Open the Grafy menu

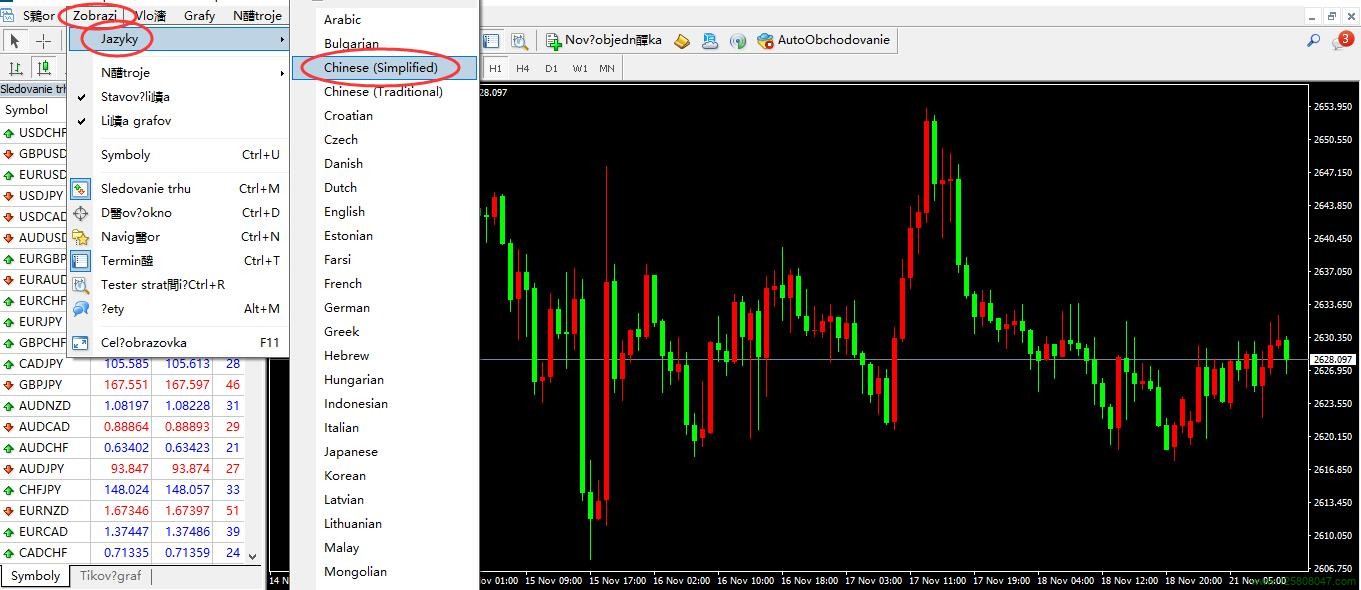point(200,15)
